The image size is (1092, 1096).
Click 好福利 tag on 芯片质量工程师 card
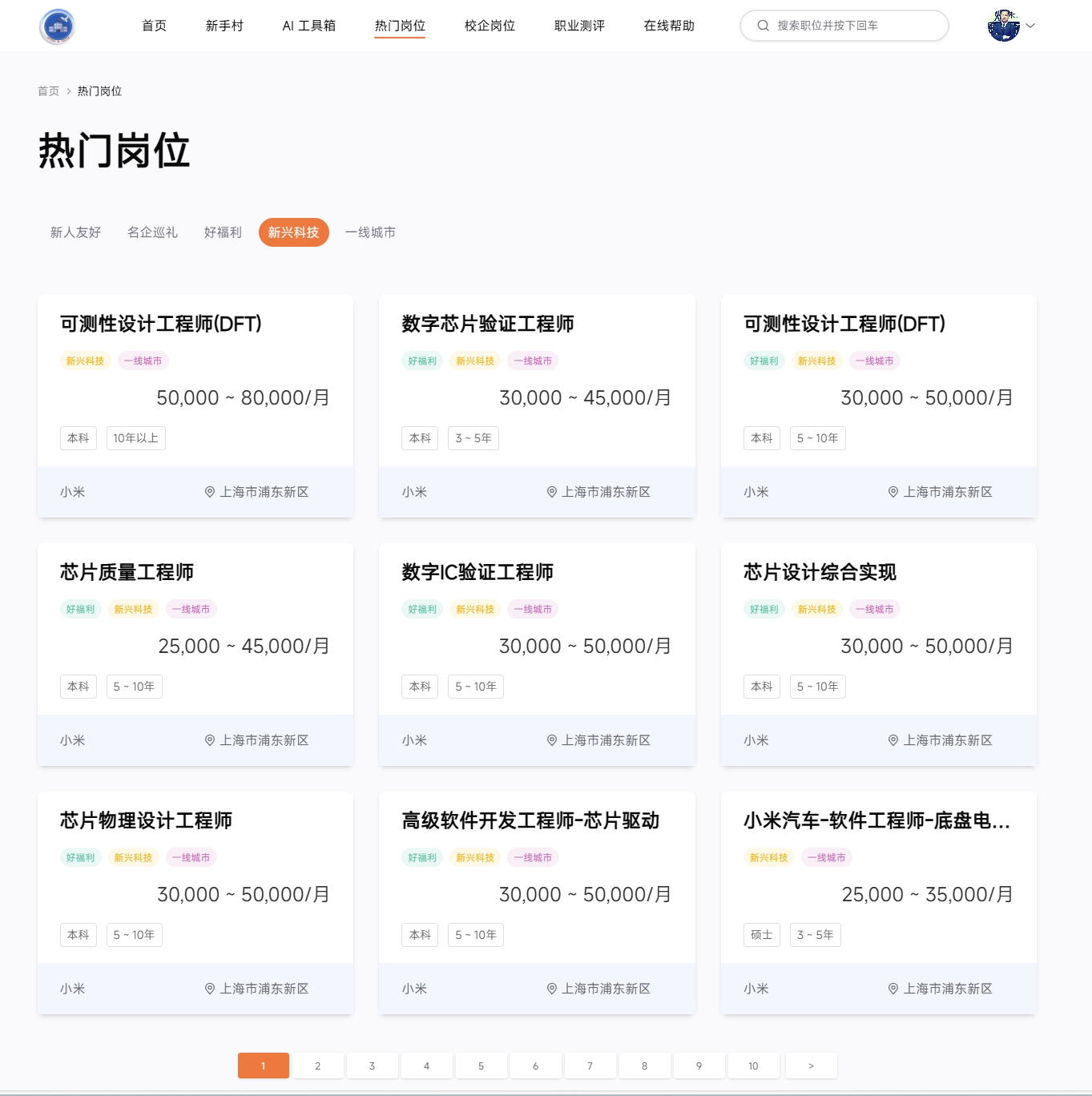coord(81,610)
